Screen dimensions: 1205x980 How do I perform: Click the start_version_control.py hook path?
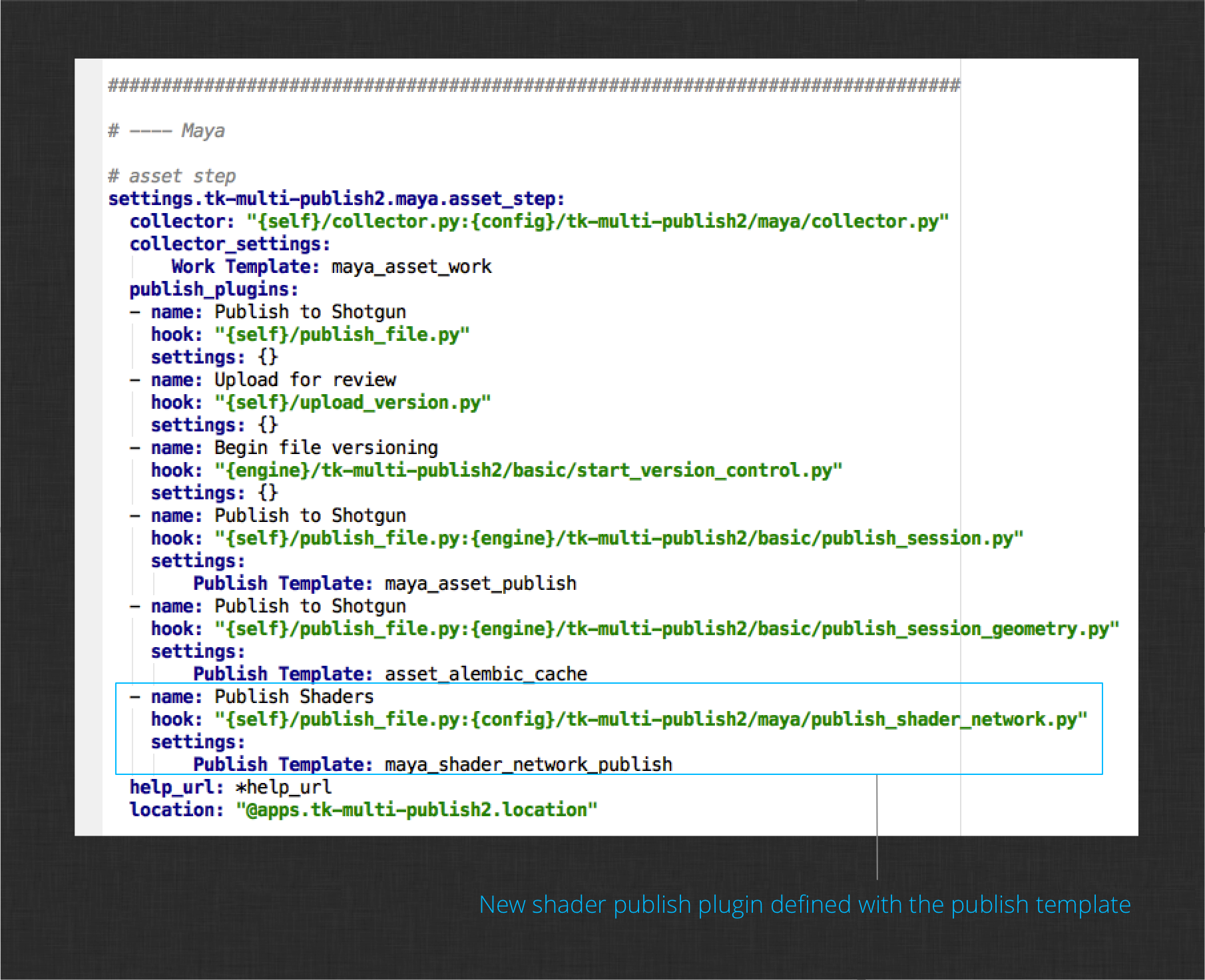pos(529,470)
